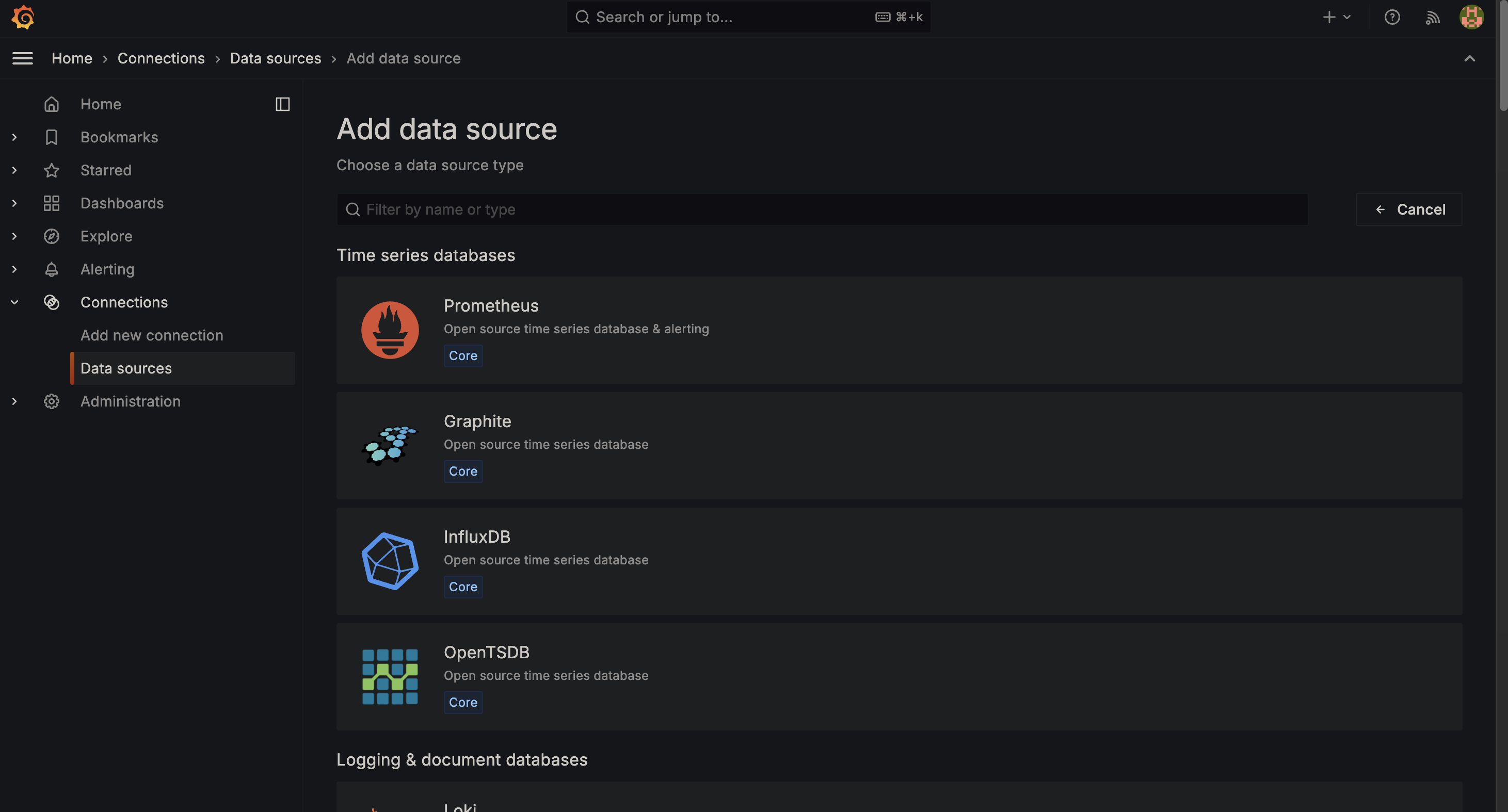The width and height of the screenshot is (1508, 812).
Task: Click the Grafana logo icon
Action: coord(23,17)
